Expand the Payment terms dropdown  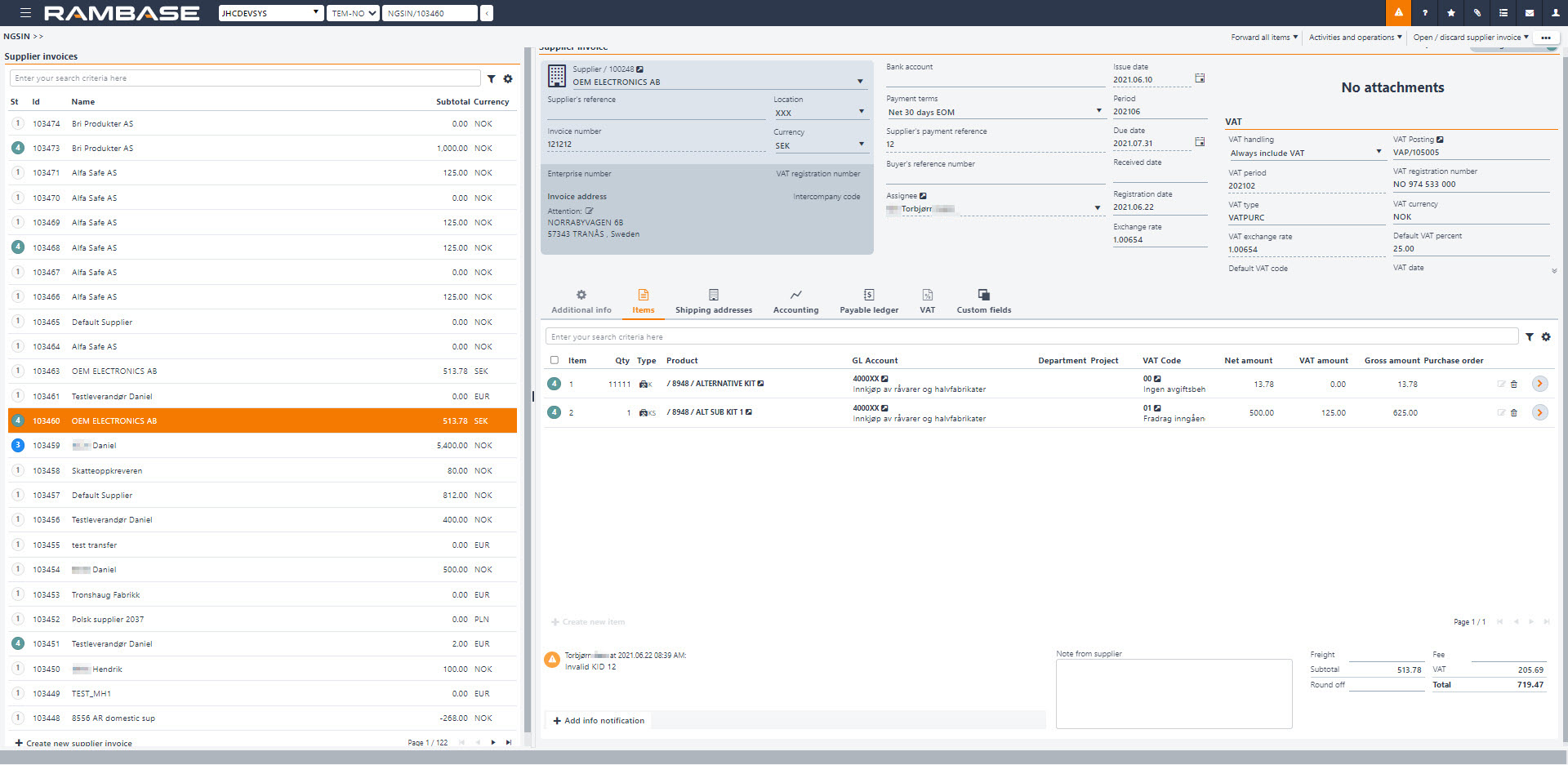tap(1098, 111)
